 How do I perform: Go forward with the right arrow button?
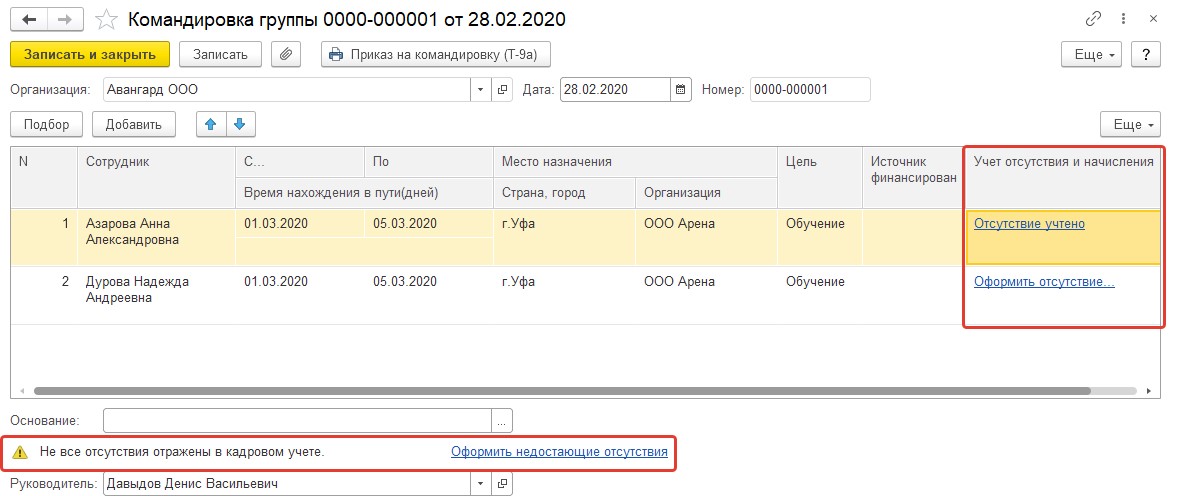click(x=65, y=19)
